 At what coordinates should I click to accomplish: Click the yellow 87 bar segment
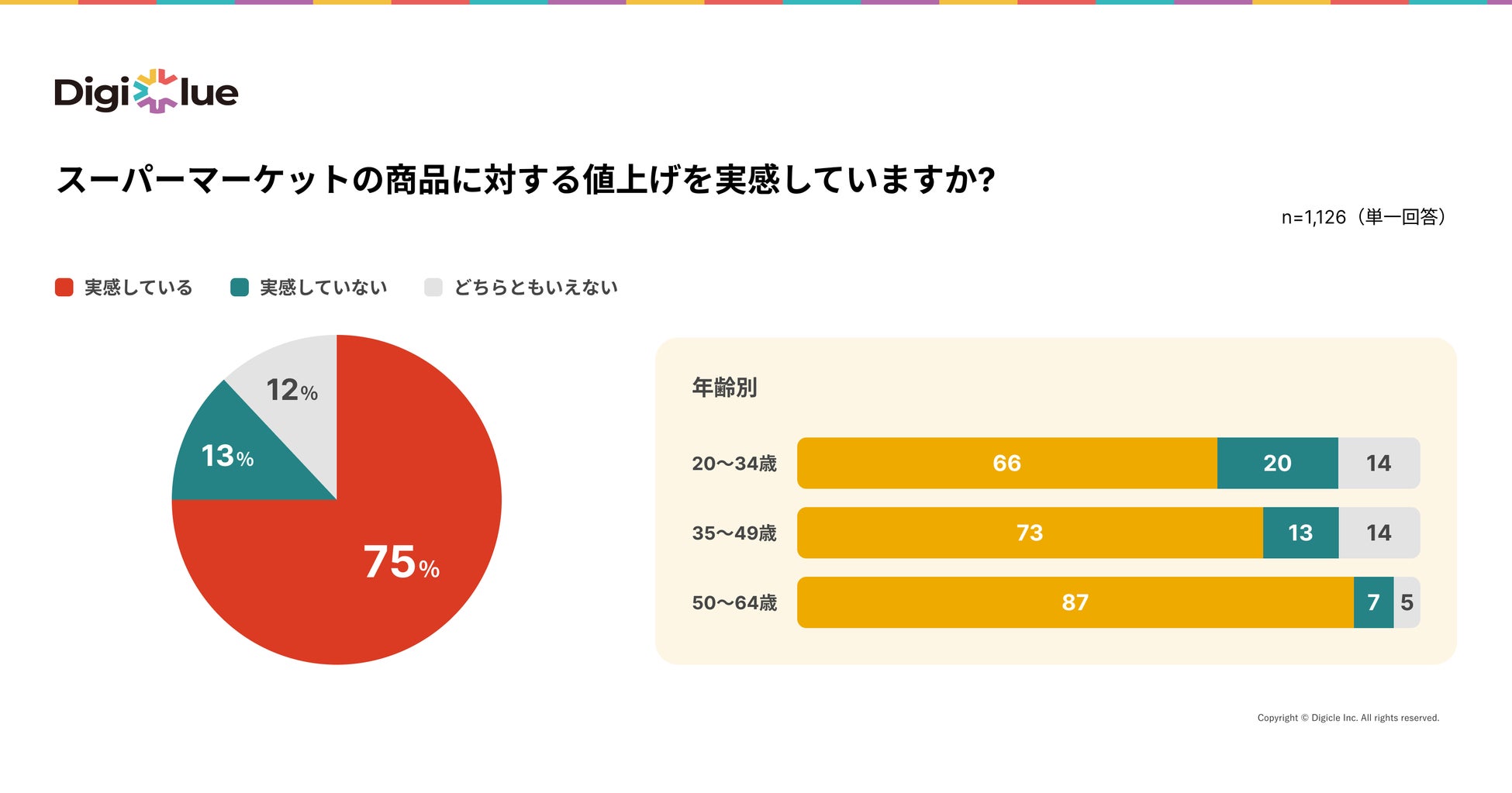(x=1075, y=603)
